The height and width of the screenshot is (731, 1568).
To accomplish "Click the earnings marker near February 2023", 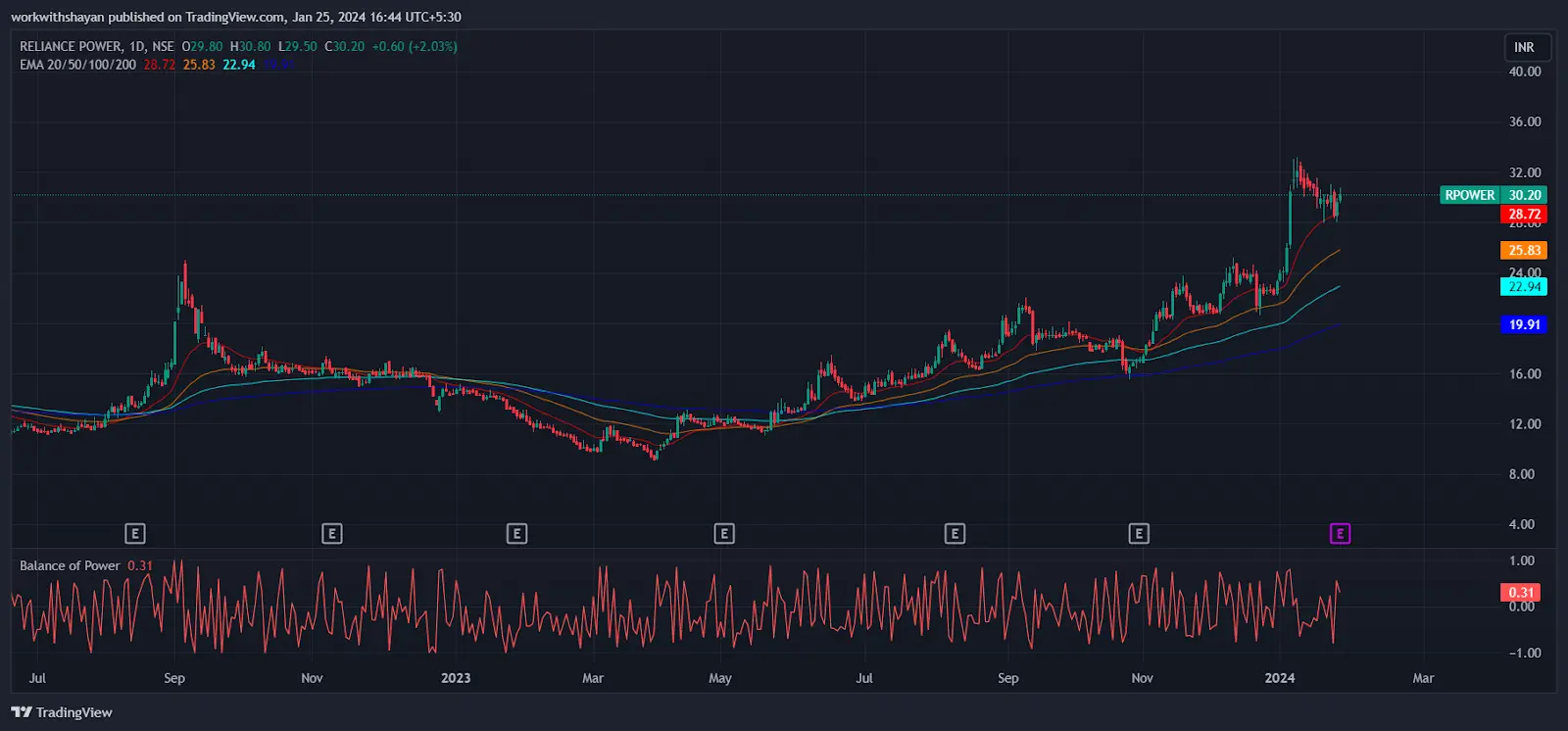I will point(516,533).
